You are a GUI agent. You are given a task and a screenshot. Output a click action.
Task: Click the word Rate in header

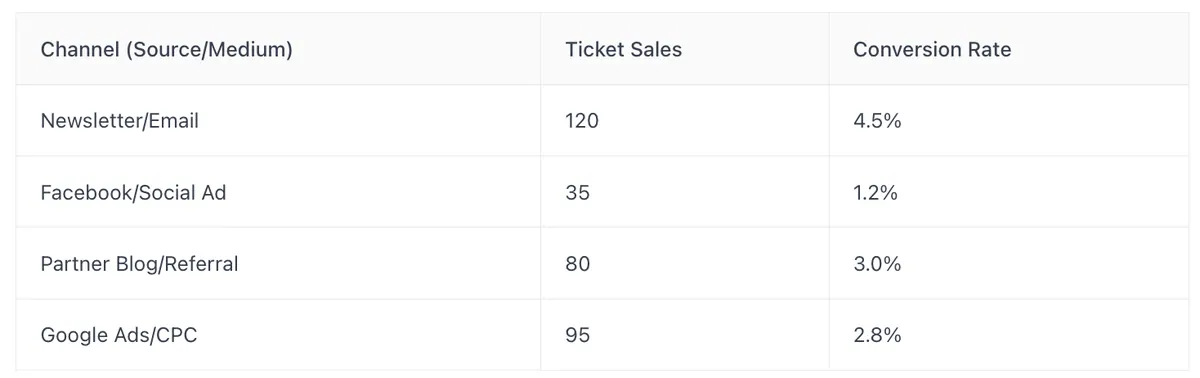(989, 49)
